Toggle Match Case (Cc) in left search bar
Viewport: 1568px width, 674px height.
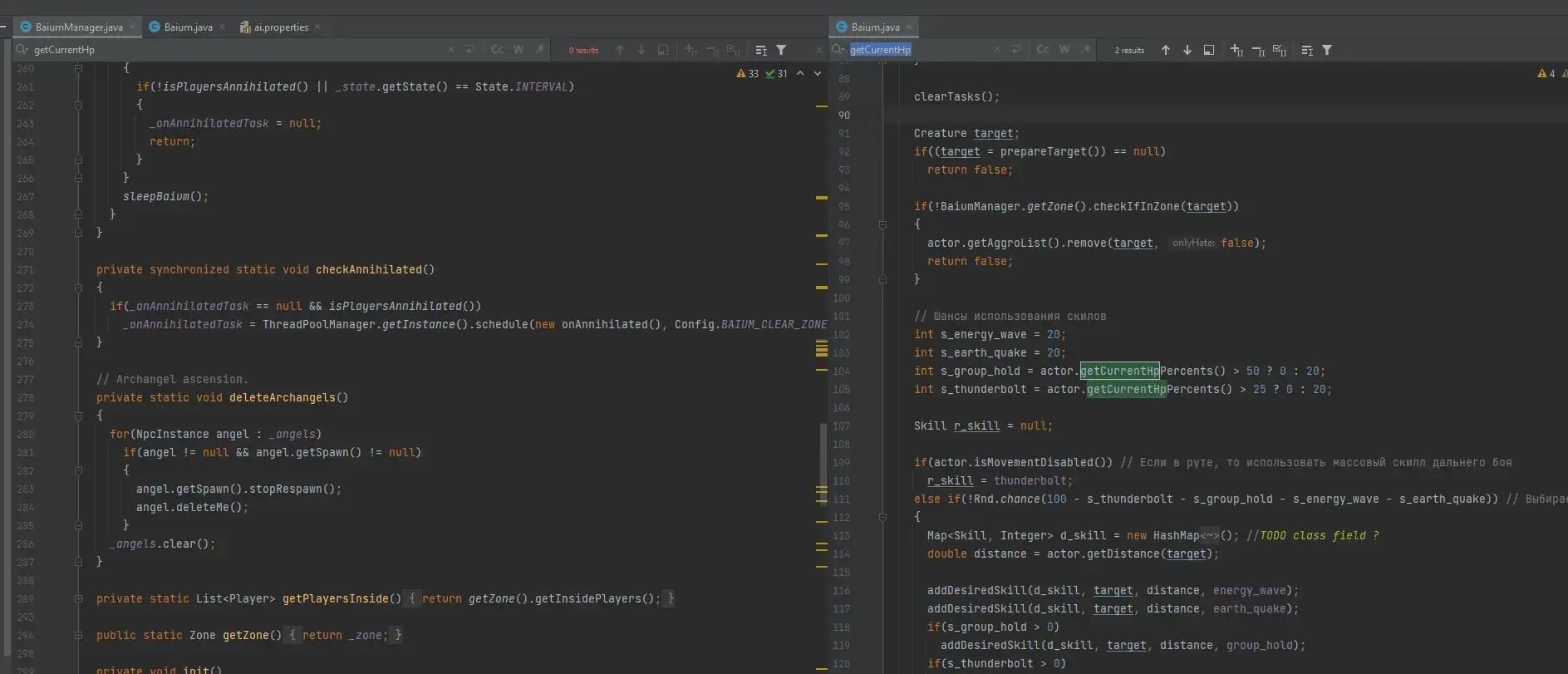pyautogui.click(x=497, y=50)
